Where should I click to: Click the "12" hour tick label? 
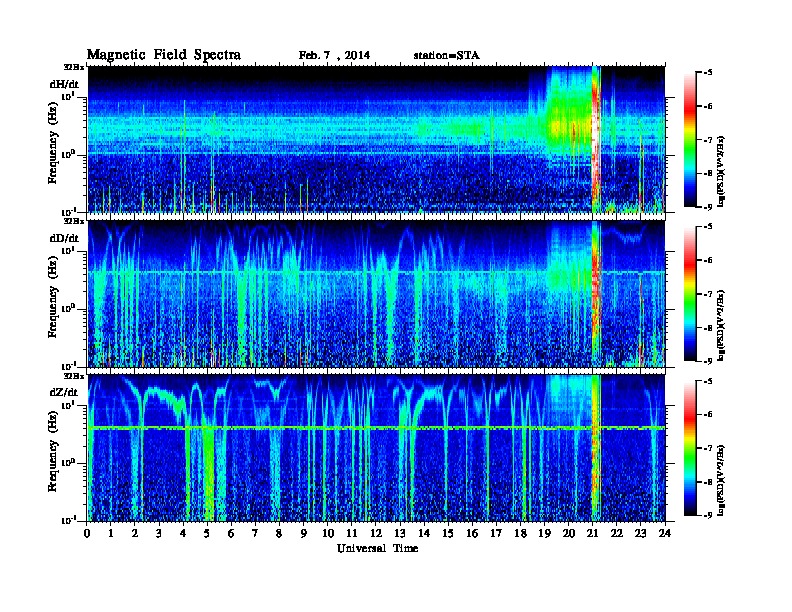[x=376, y=534]
